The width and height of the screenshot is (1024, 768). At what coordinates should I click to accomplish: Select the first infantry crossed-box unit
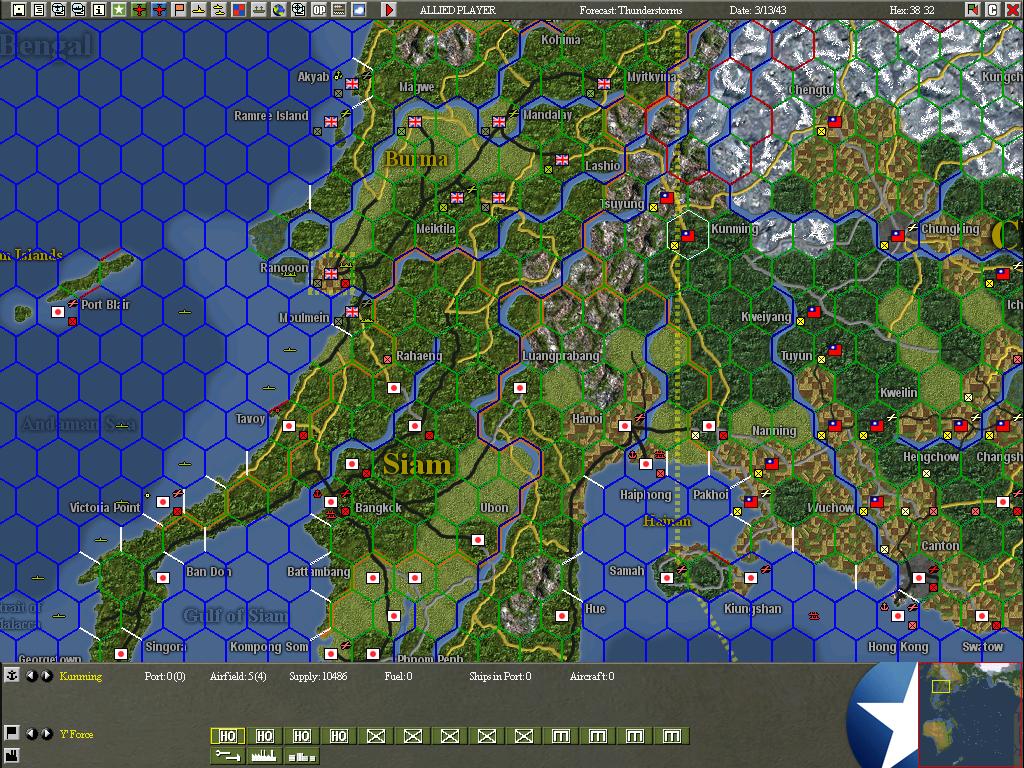click(376, 736)
